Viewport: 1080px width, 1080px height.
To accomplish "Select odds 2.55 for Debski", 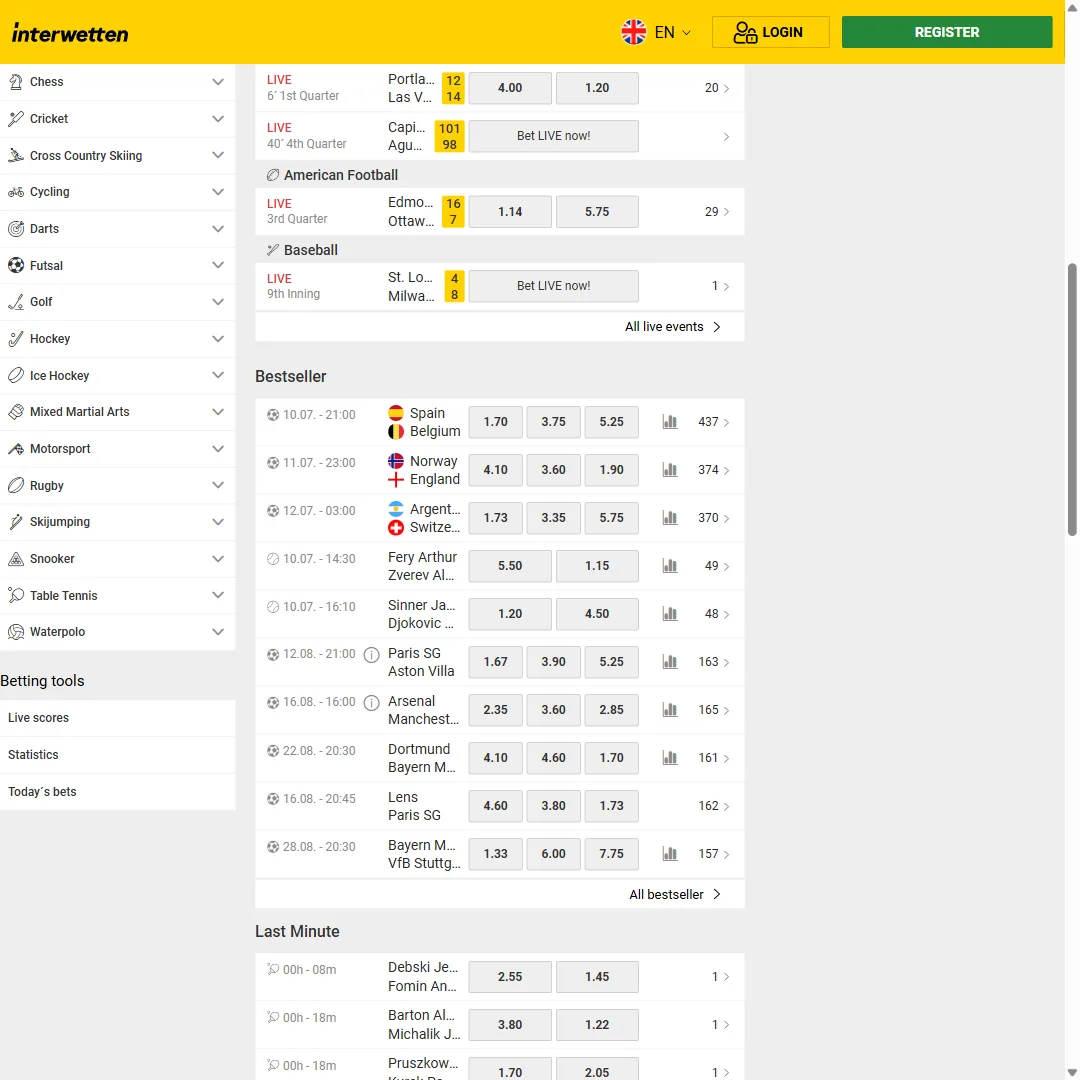I will pyautogui.click(x=510, y=977).
